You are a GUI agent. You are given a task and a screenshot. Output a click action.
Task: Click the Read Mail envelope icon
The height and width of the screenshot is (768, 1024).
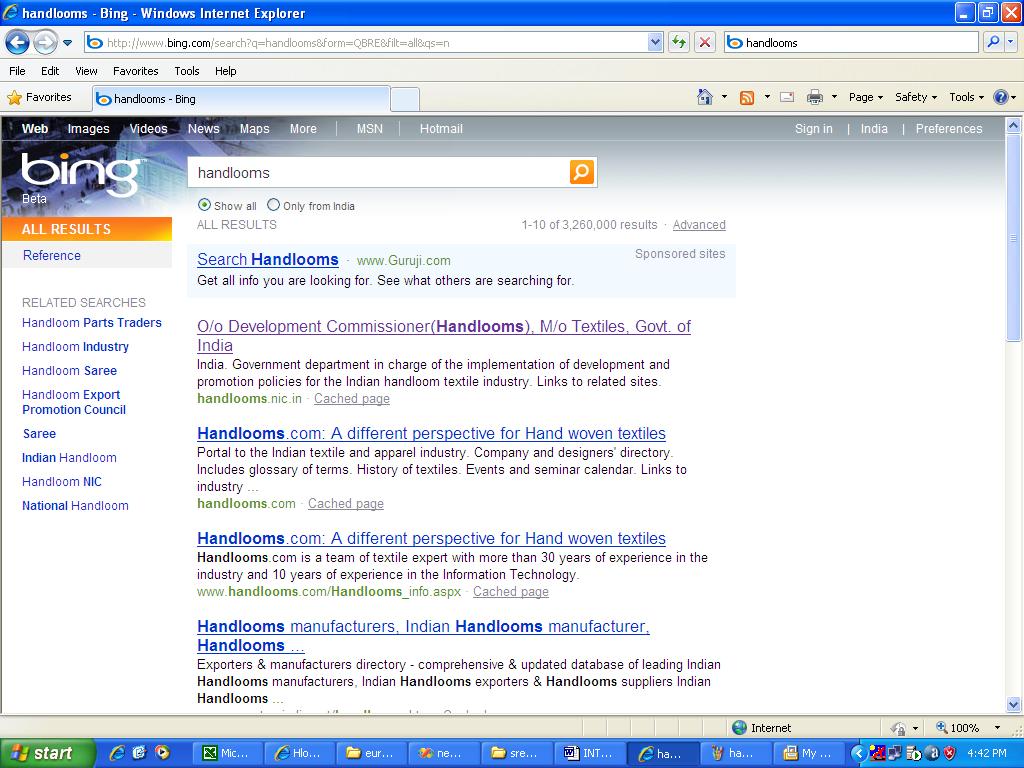coord(788,97)
